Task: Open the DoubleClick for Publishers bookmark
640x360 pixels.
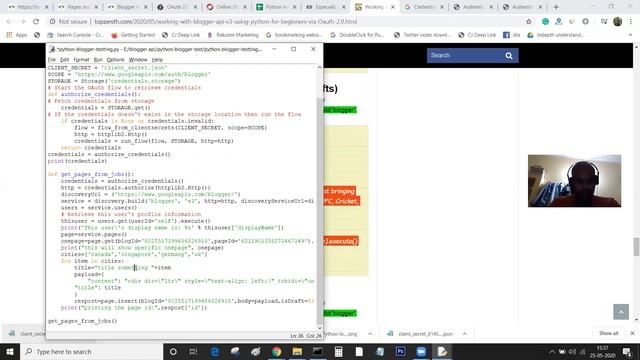Action: click(357, 35)
